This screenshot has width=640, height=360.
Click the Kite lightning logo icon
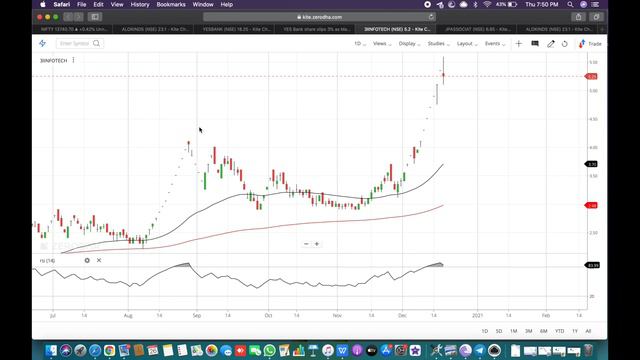(42, 43)
